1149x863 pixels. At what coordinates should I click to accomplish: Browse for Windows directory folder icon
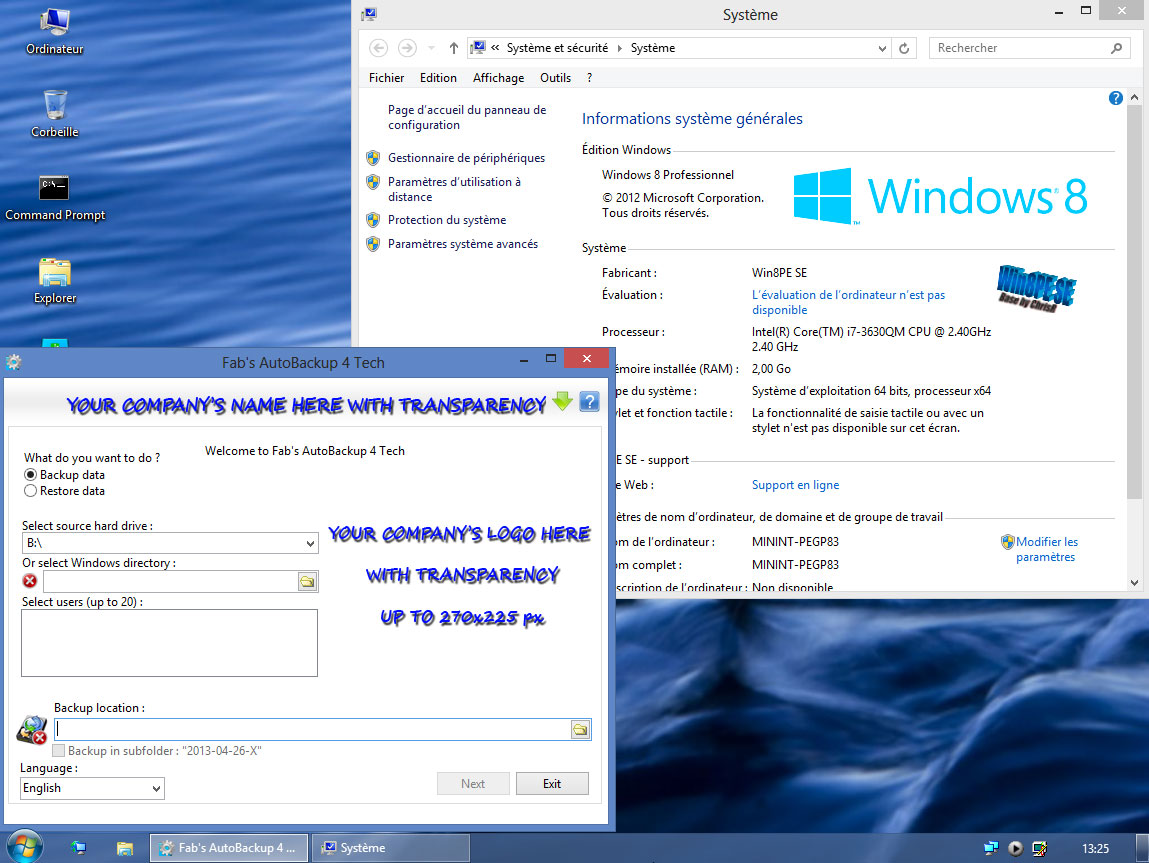click(x=307, y=582)
